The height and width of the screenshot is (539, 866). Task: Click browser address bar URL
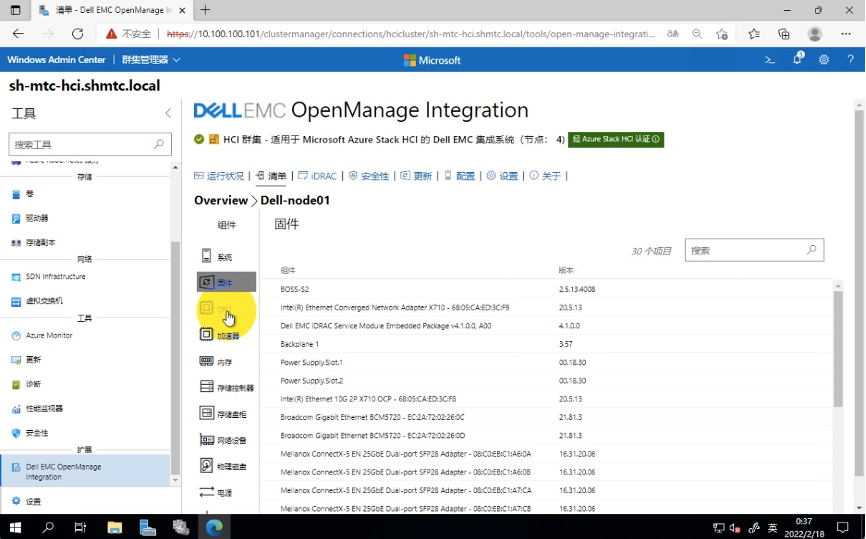411,34
